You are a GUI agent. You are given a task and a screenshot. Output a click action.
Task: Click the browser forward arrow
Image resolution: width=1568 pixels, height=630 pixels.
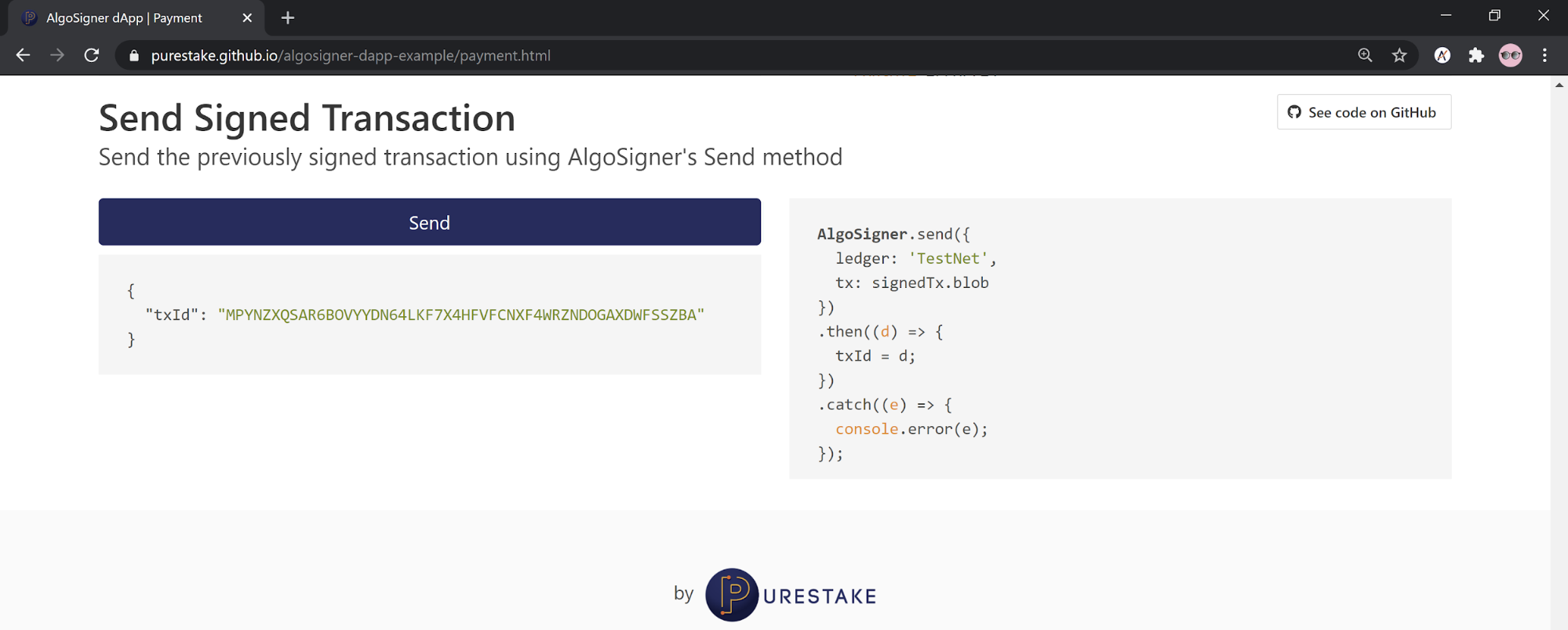pyautogui.click(x=57, y=55)
